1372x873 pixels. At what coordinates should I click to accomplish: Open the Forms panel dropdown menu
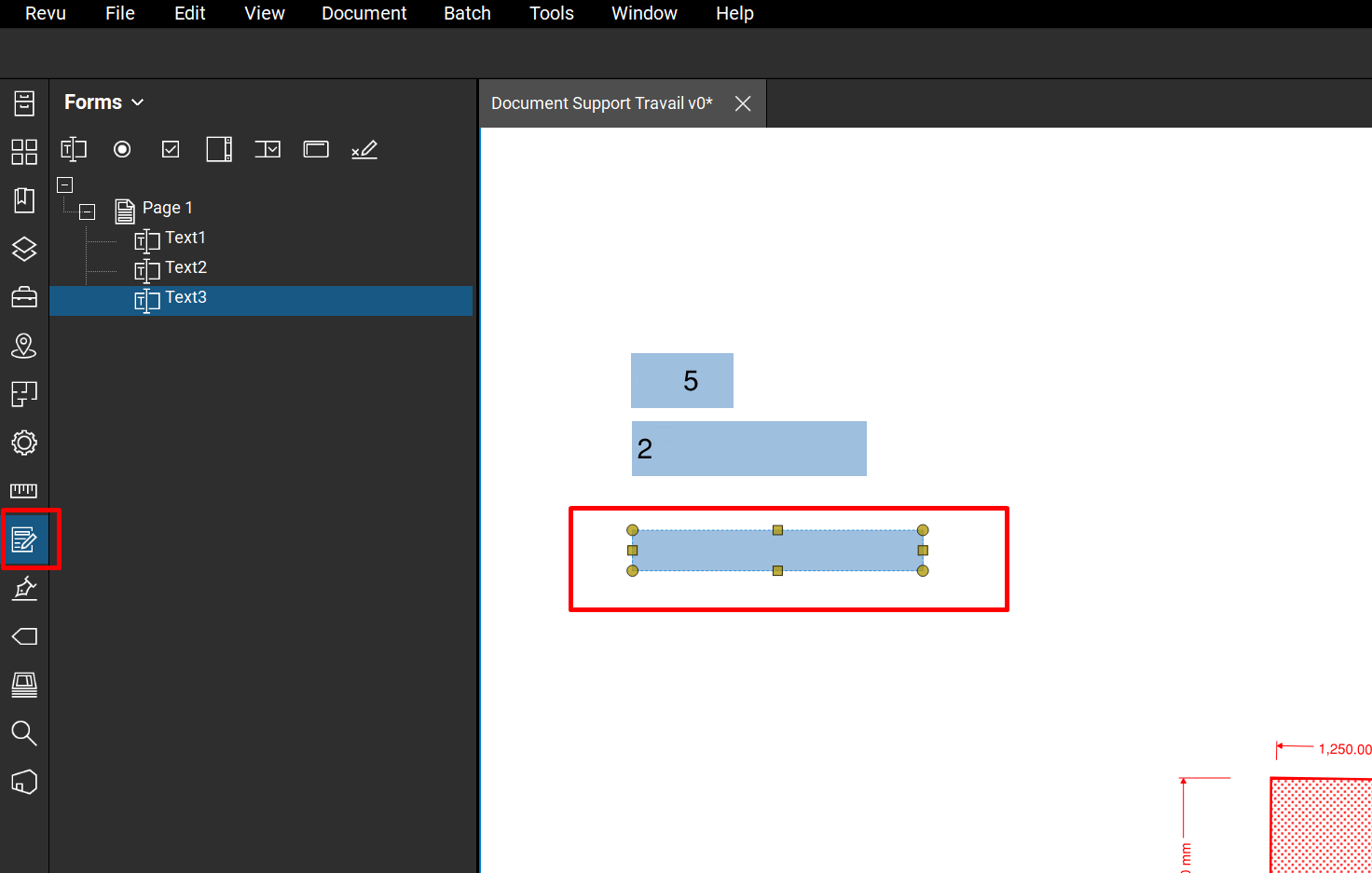103,102
